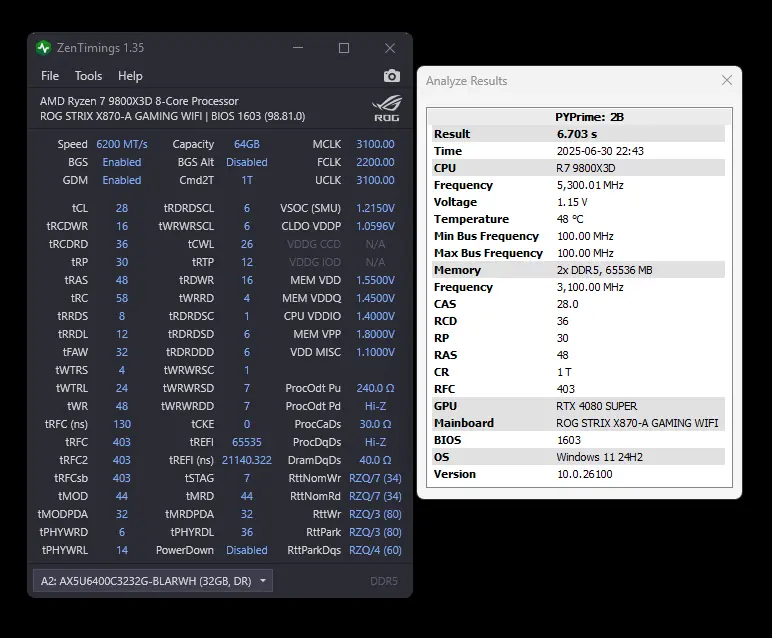772x638 pixels.
Task: Select the Capacity value 64GB
Action: 247,144
